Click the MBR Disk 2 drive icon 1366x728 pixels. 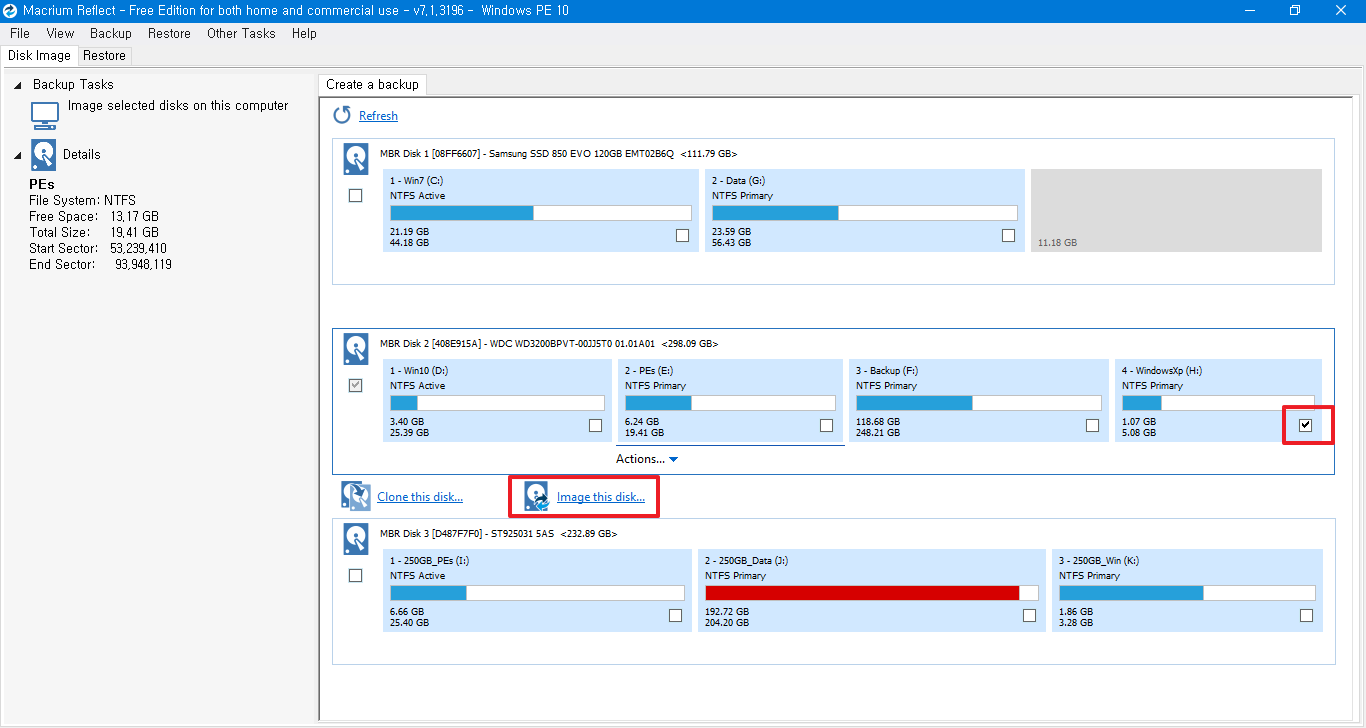(356, 349)
